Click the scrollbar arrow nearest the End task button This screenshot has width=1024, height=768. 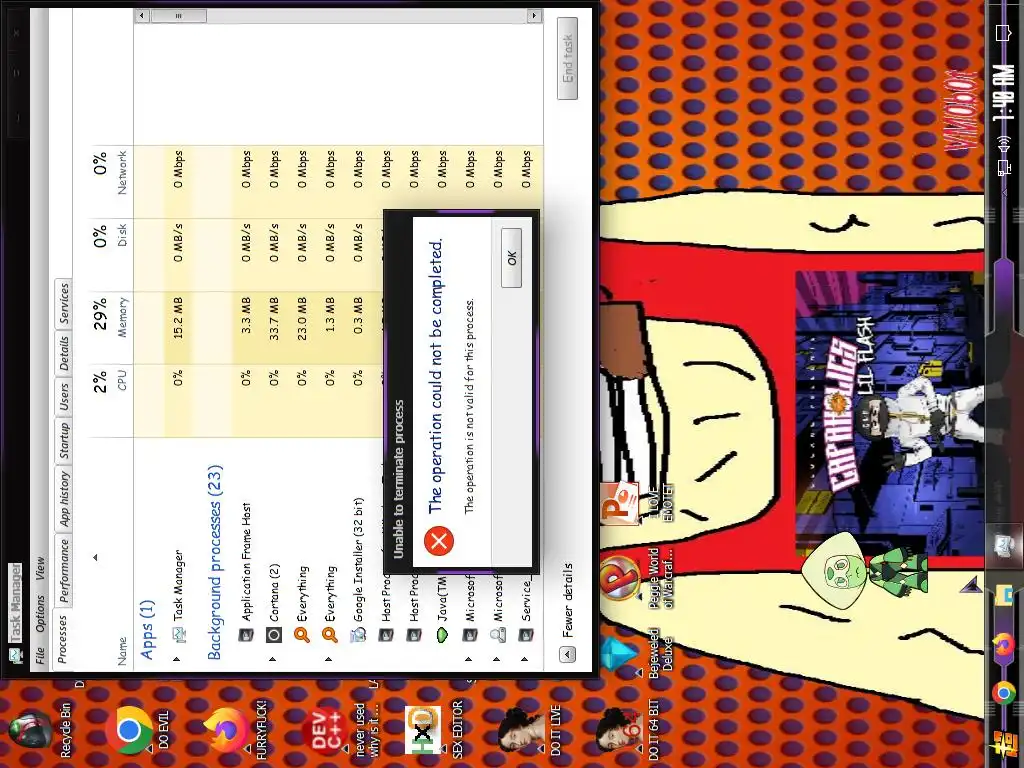pyautogui.click(x=535, y=15)
